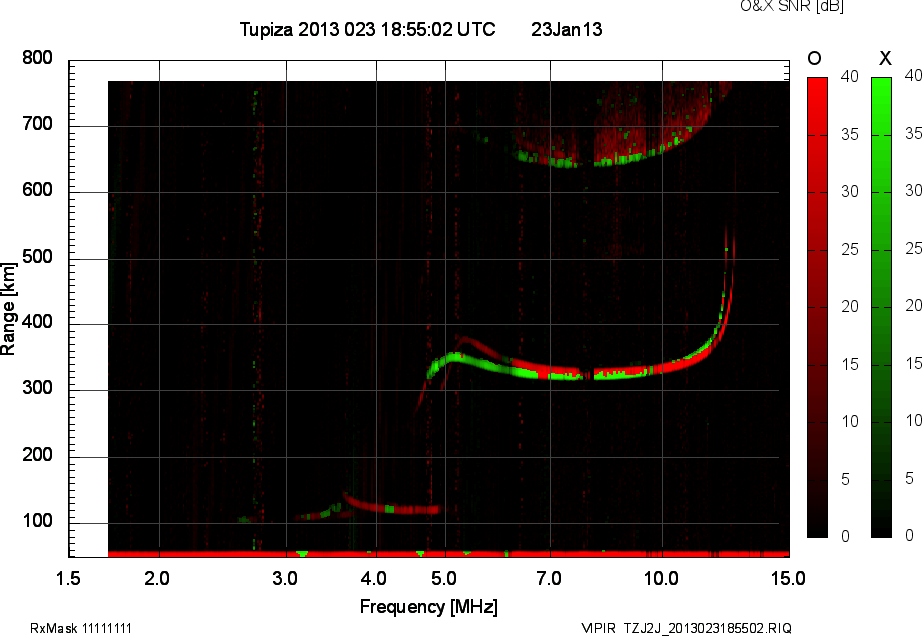This screenshot has width=922, height=636.
Task: Click the 'O&X SNR [dB]' heading
Action: tap(791, 6)
